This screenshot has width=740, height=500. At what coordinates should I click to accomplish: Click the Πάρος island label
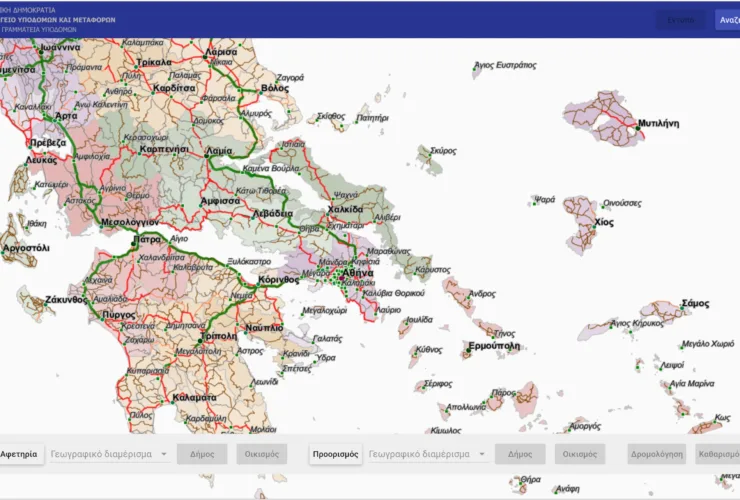click(x=504, y=393)
